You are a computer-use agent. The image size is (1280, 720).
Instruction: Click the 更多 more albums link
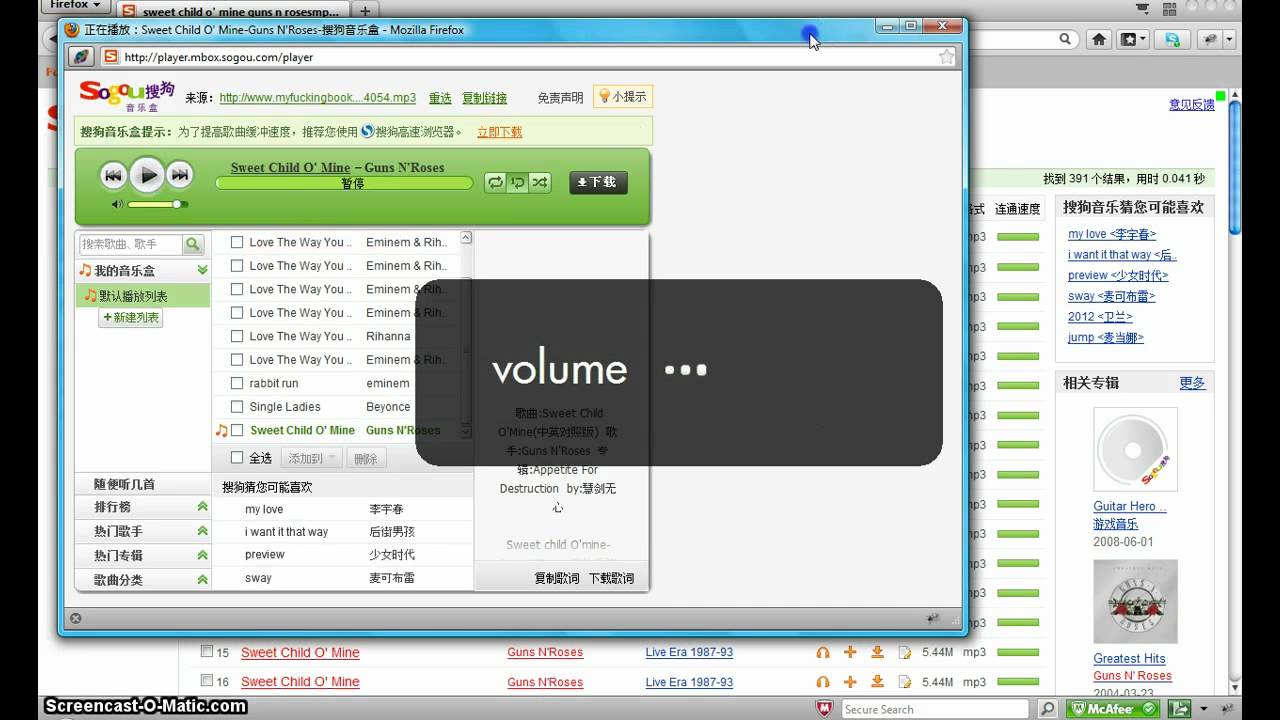coord(1192,383)
